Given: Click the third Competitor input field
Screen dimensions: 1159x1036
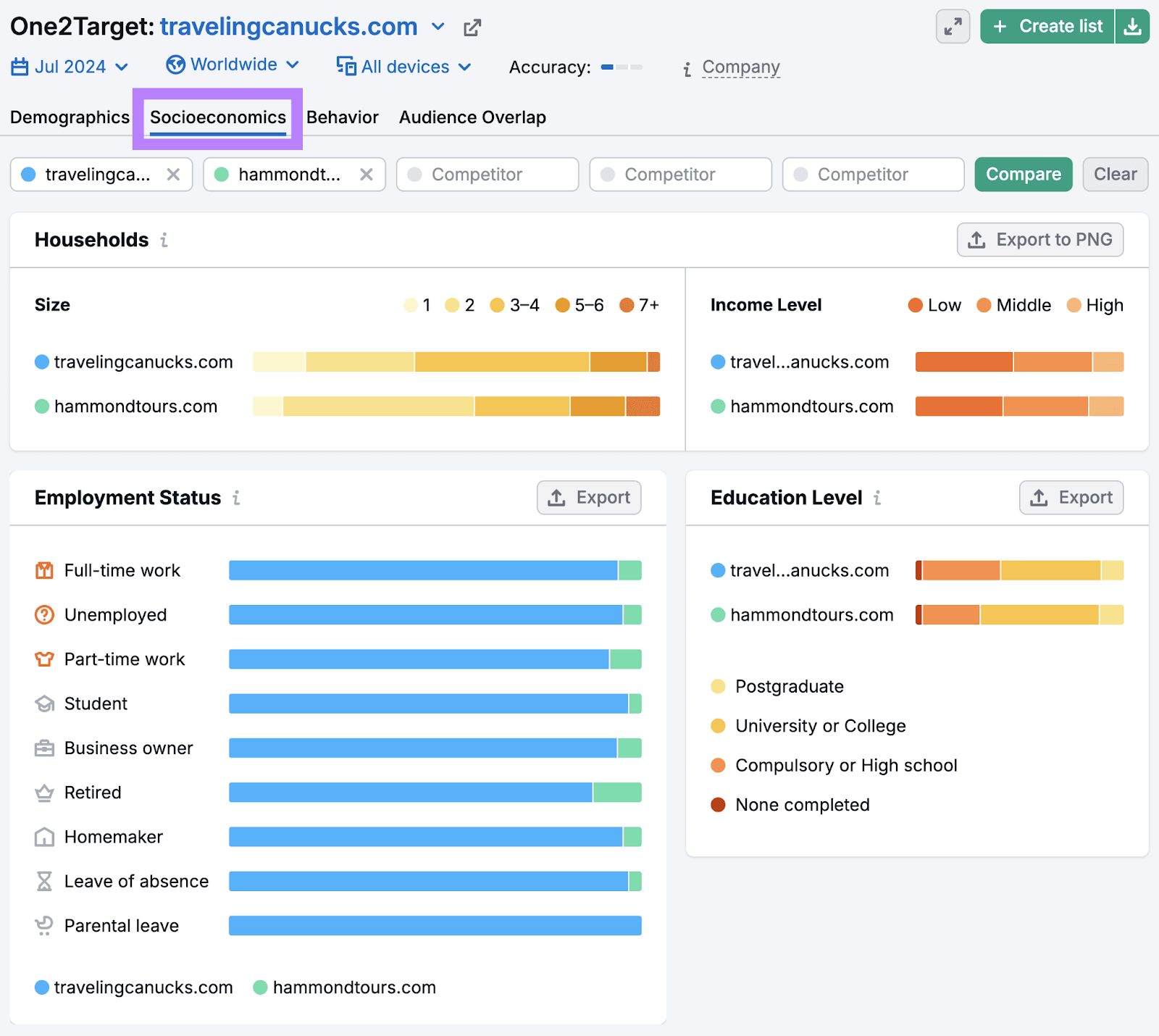Looking at the screenshot, I should click(488, 175).
